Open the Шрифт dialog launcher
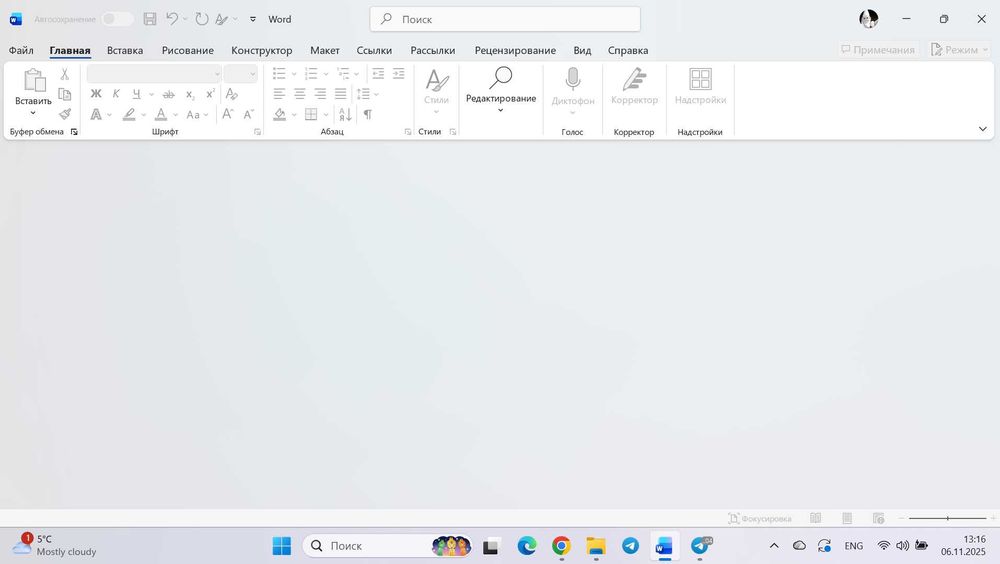Image resolution: width=1000 pixels, height=564 pixels. coord(258,132)
